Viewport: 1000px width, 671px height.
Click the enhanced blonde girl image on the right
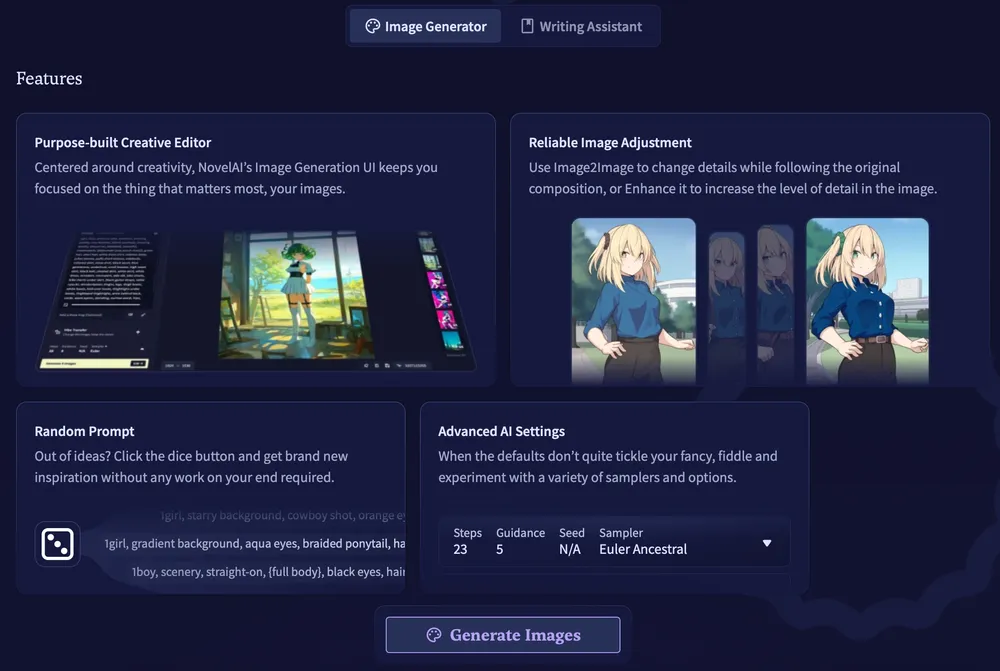pos(867,301)
